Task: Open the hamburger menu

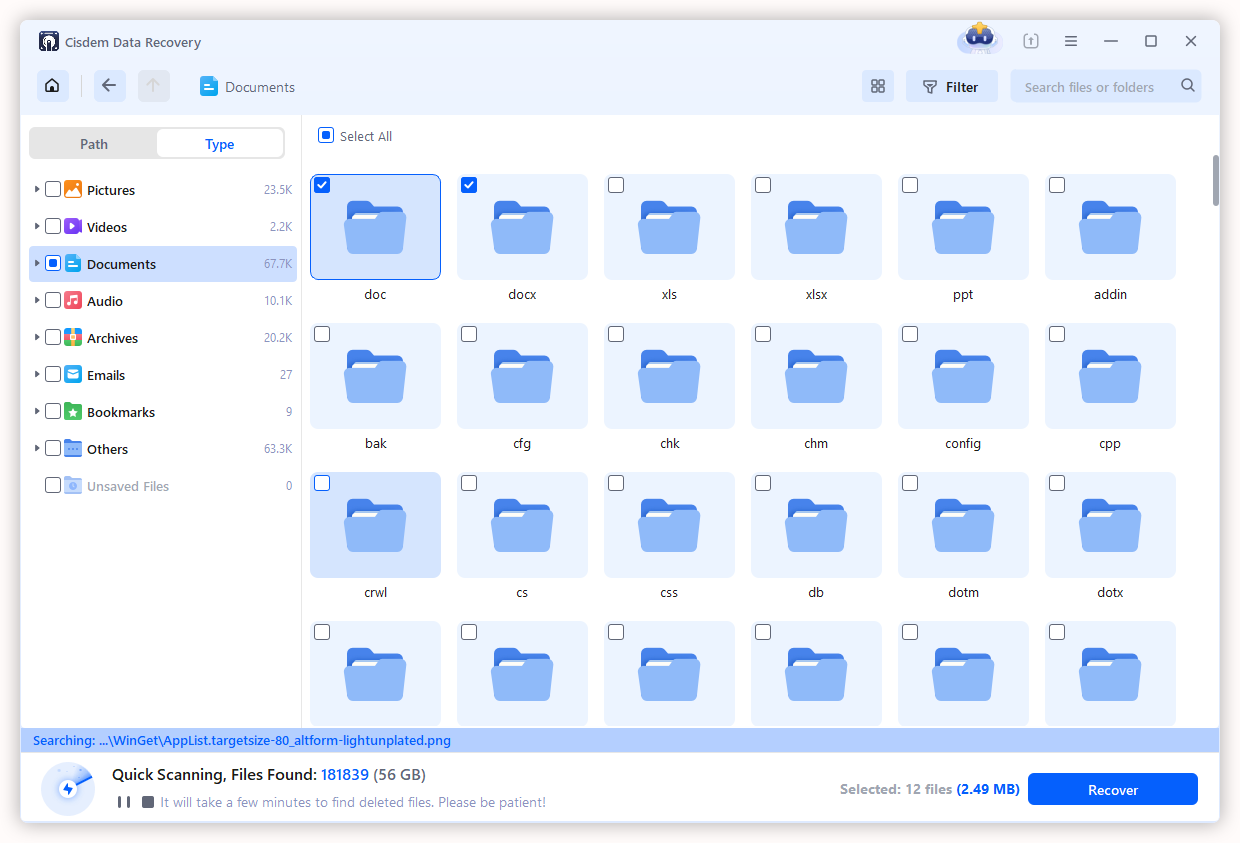Action: pos(1071,41)
